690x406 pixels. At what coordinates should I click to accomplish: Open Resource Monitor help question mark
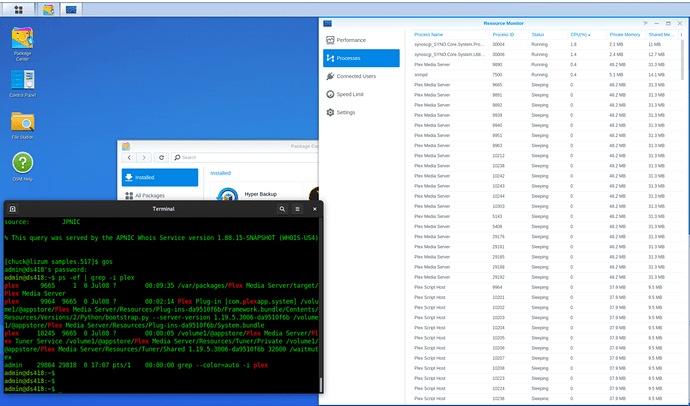coord(645,23)
